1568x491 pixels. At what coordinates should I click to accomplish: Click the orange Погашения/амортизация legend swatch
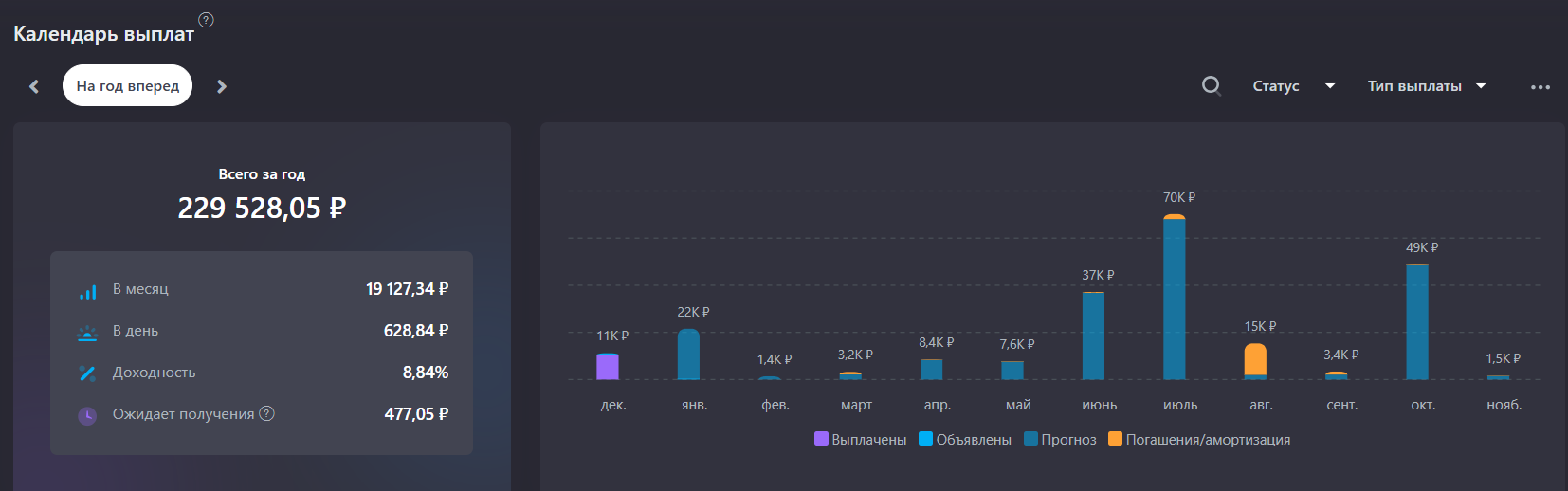(1116, 439)
